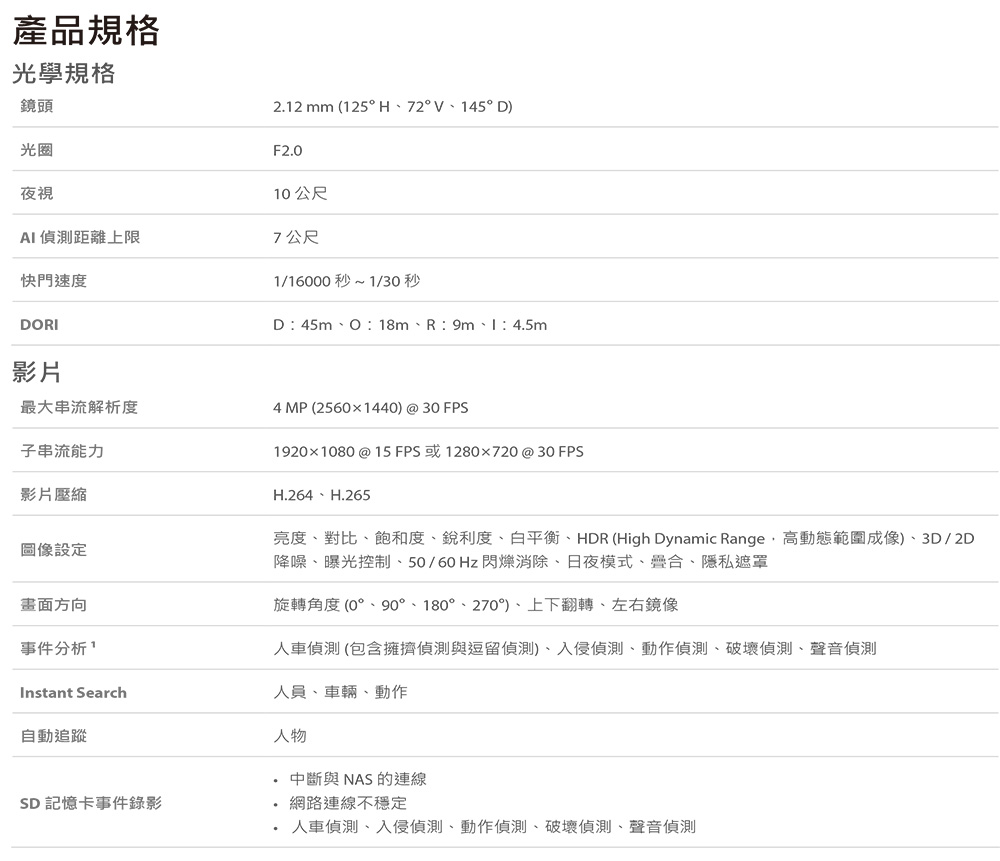Click the 夜視 row label
This screenshot has height=861, width=1000.
(x=37, y=193)
